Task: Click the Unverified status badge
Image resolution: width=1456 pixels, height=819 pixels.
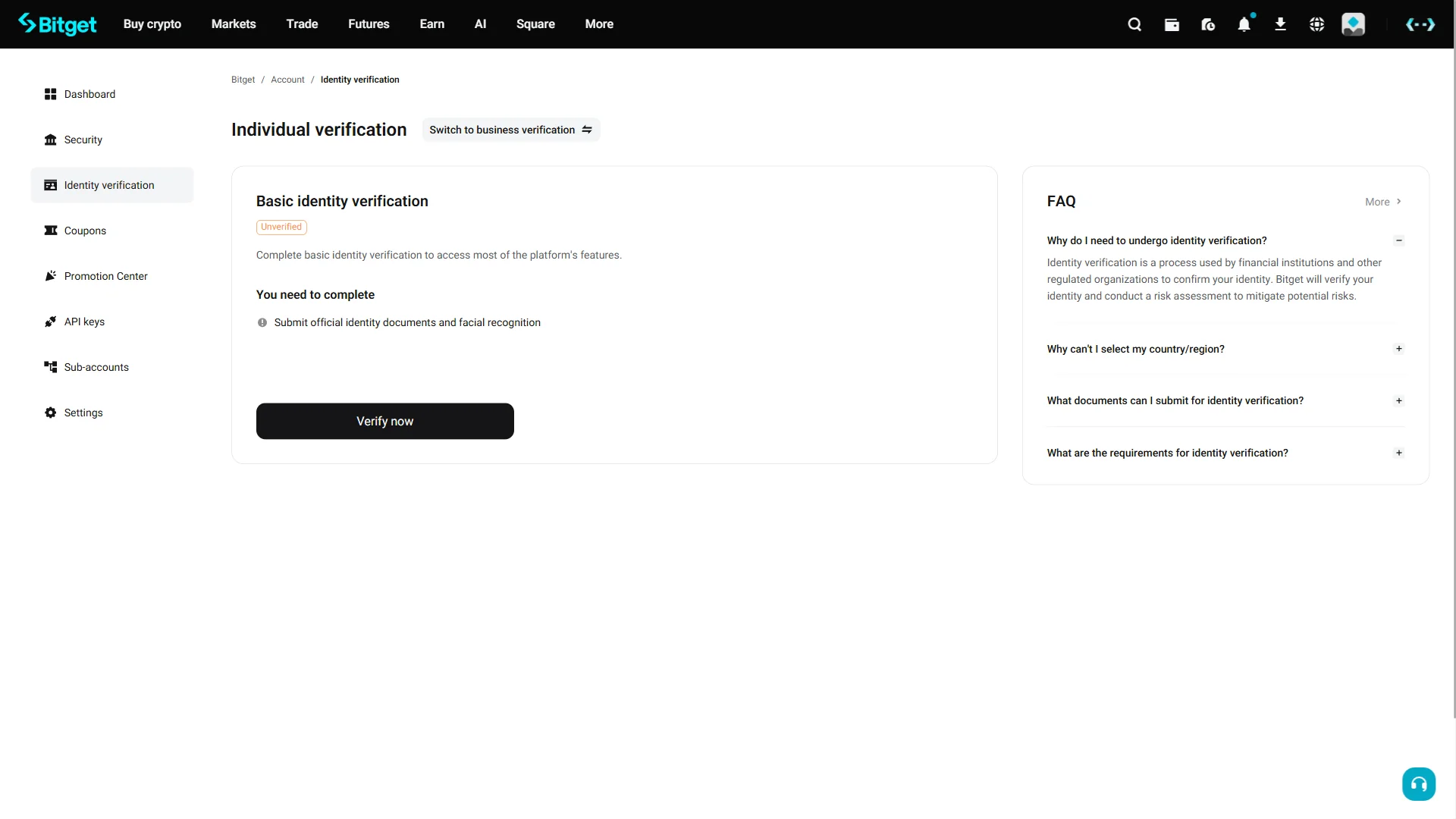Action: pyautogui.click(x=281, y=227)
